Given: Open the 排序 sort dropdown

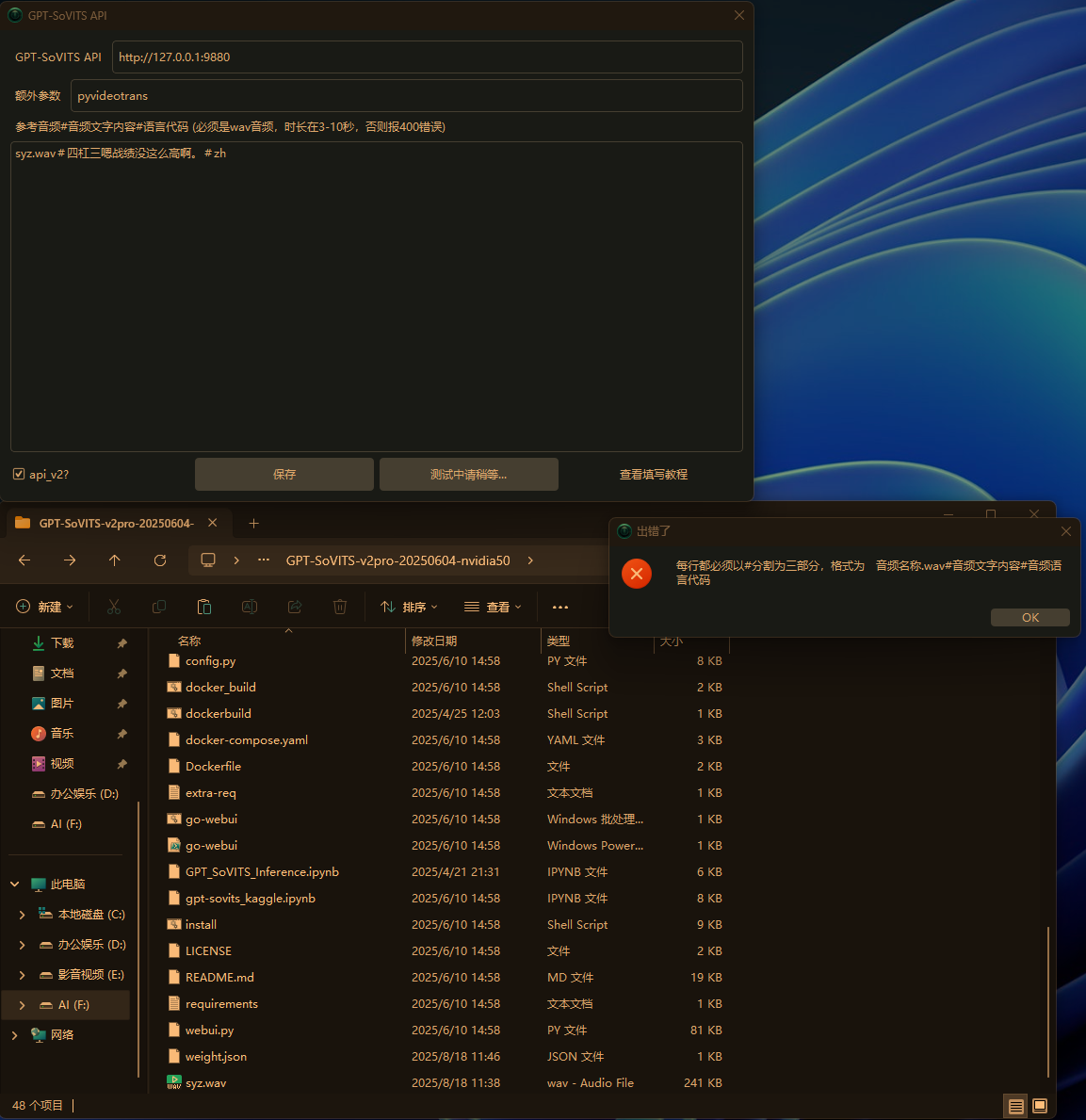Looking at the screenshot, I should (409, 607).
